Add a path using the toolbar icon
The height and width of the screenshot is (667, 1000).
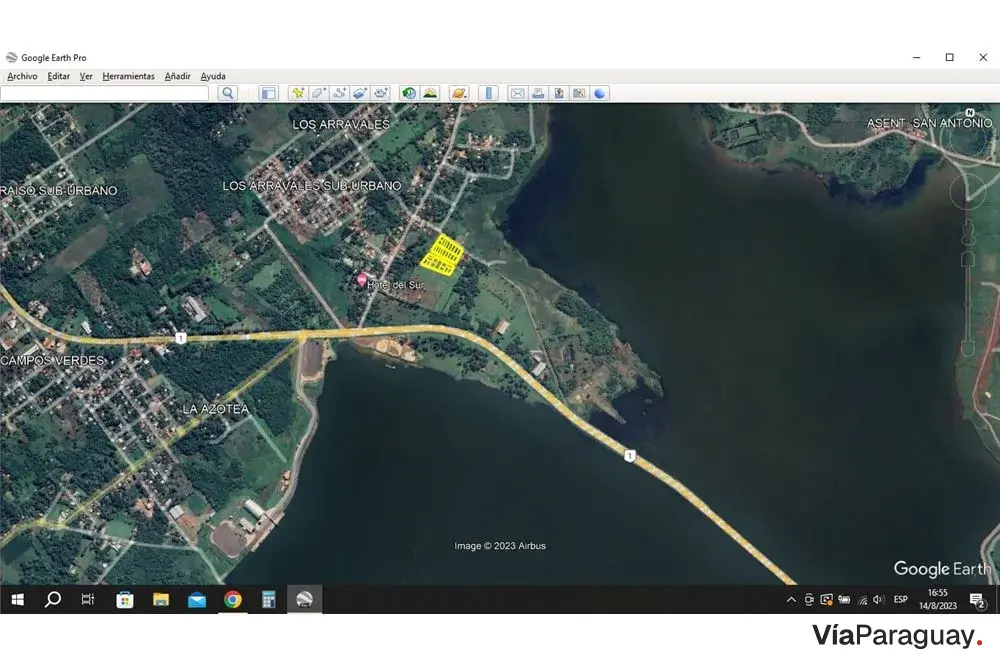click(339, 93)
